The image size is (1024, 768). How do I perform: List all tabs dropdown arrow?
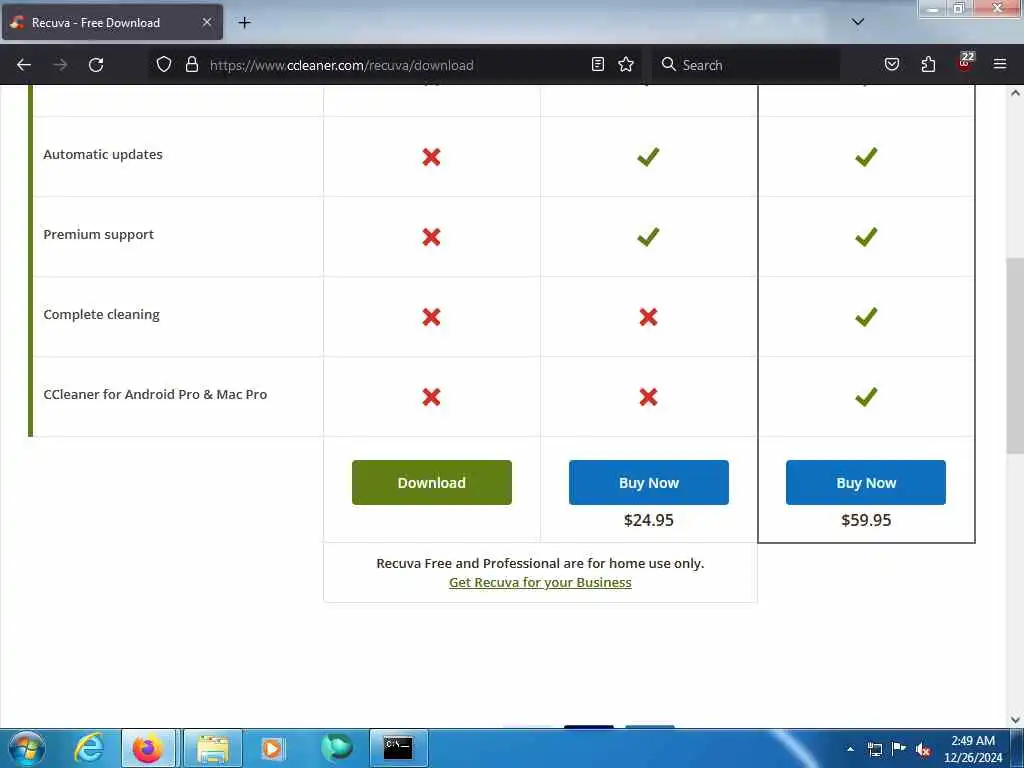(858, 22)
